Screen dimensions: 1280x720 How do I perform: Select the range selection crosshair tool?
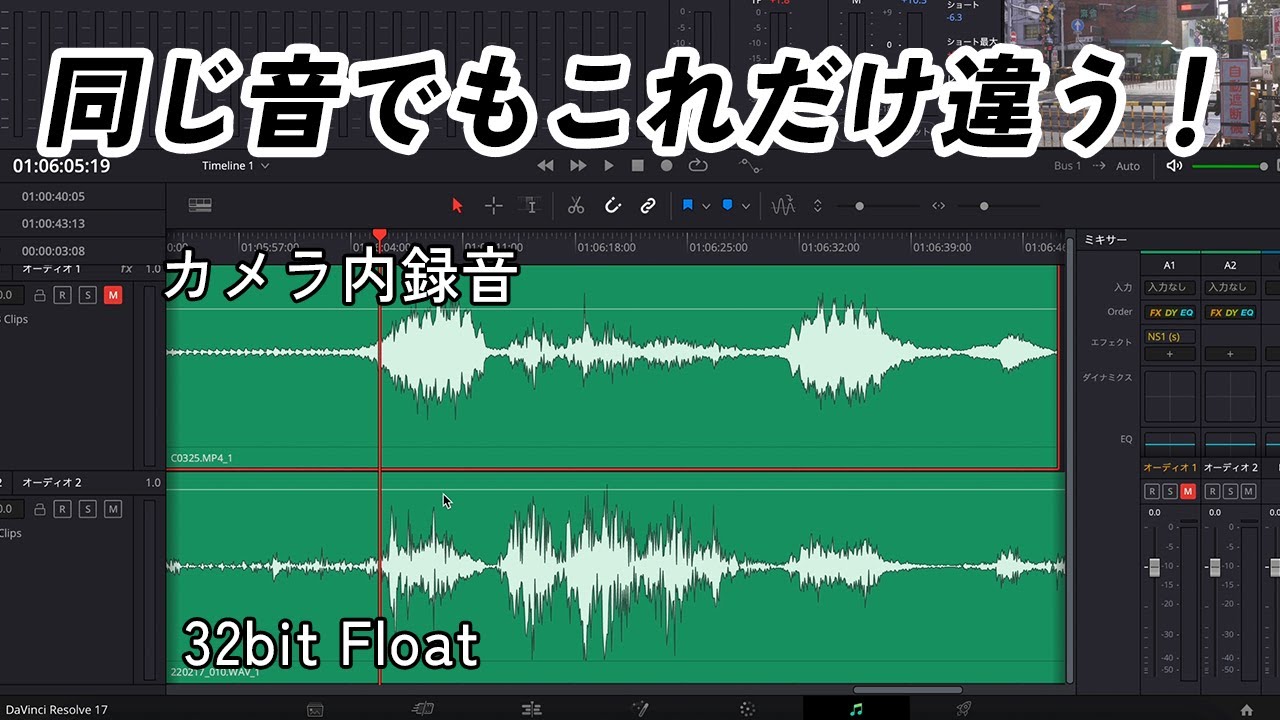(x=493, y=205)
